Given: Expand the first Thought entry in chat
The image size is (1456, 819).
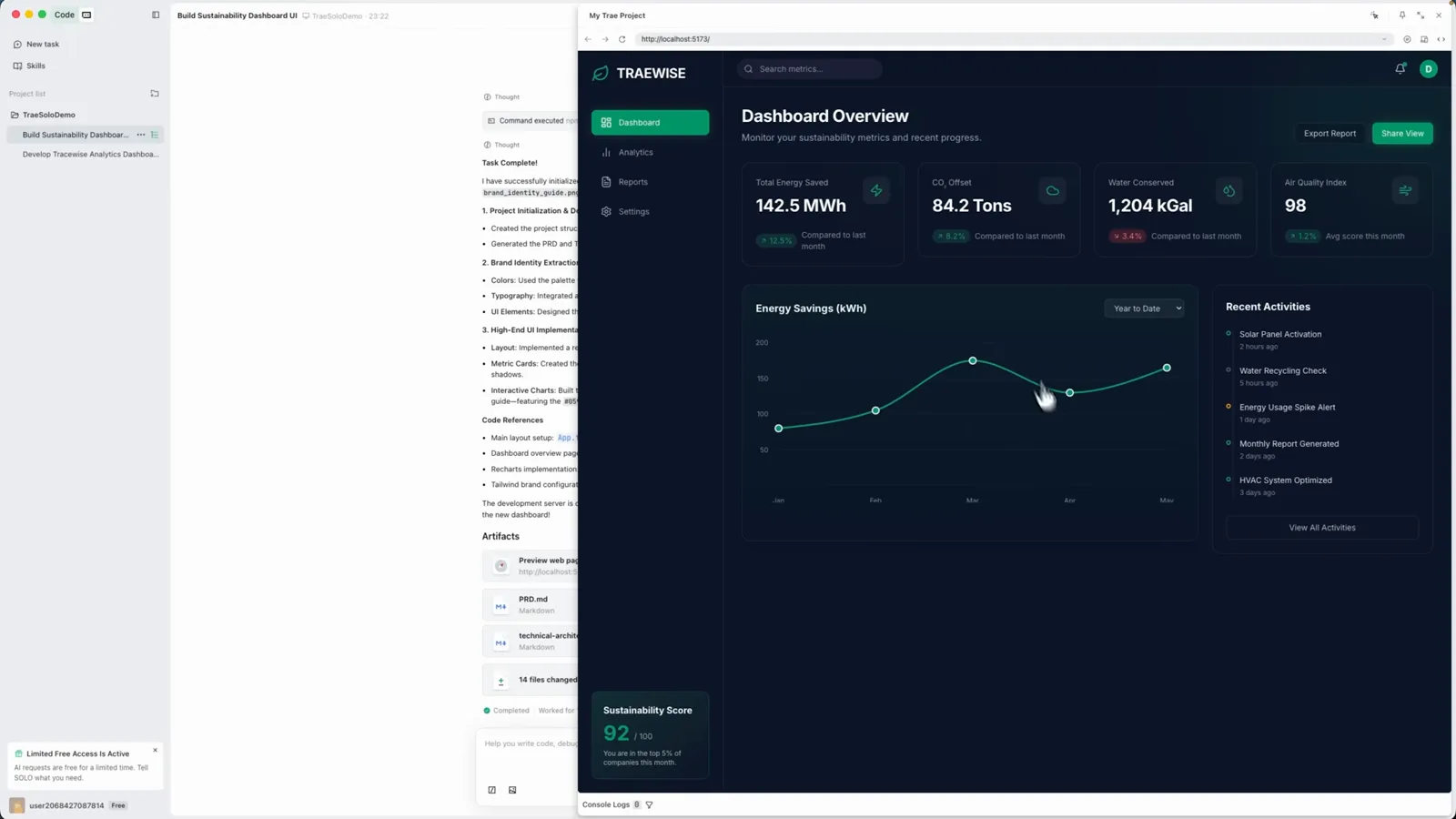Looking at the screenshot, I should tap(501, 96).
